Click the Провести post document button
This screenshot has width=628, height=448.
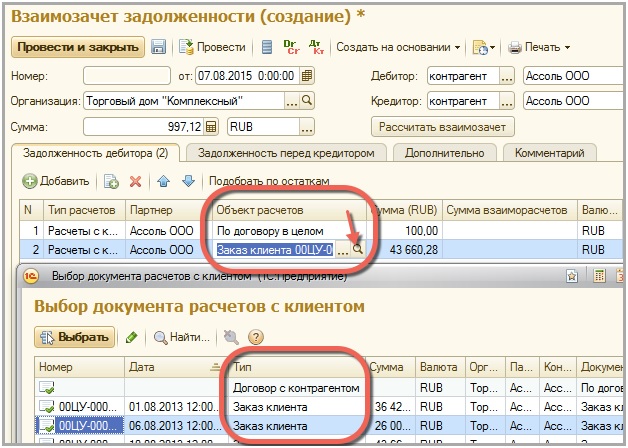point(212,47)
